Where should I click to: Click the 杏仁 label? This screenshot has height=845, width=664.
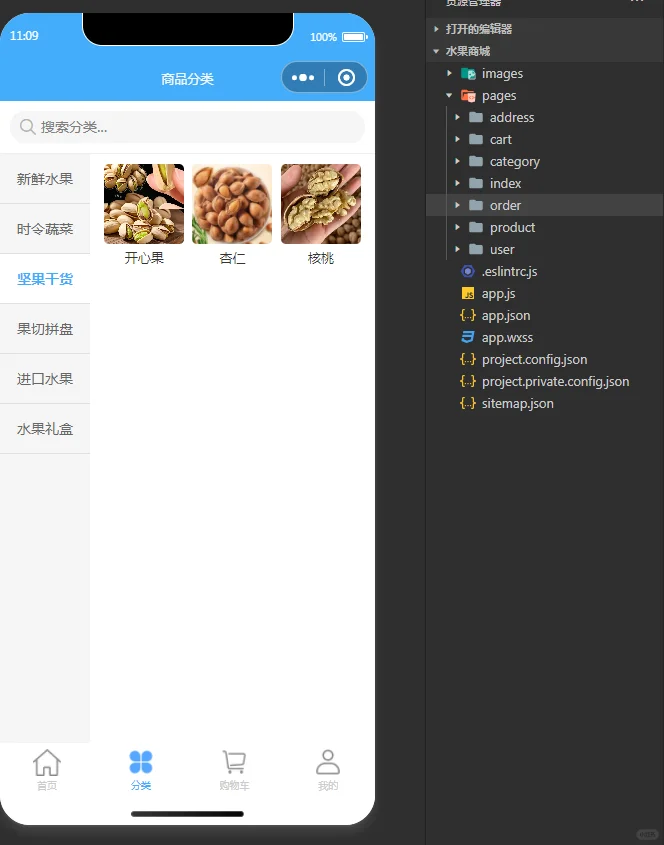click(232, 258)
